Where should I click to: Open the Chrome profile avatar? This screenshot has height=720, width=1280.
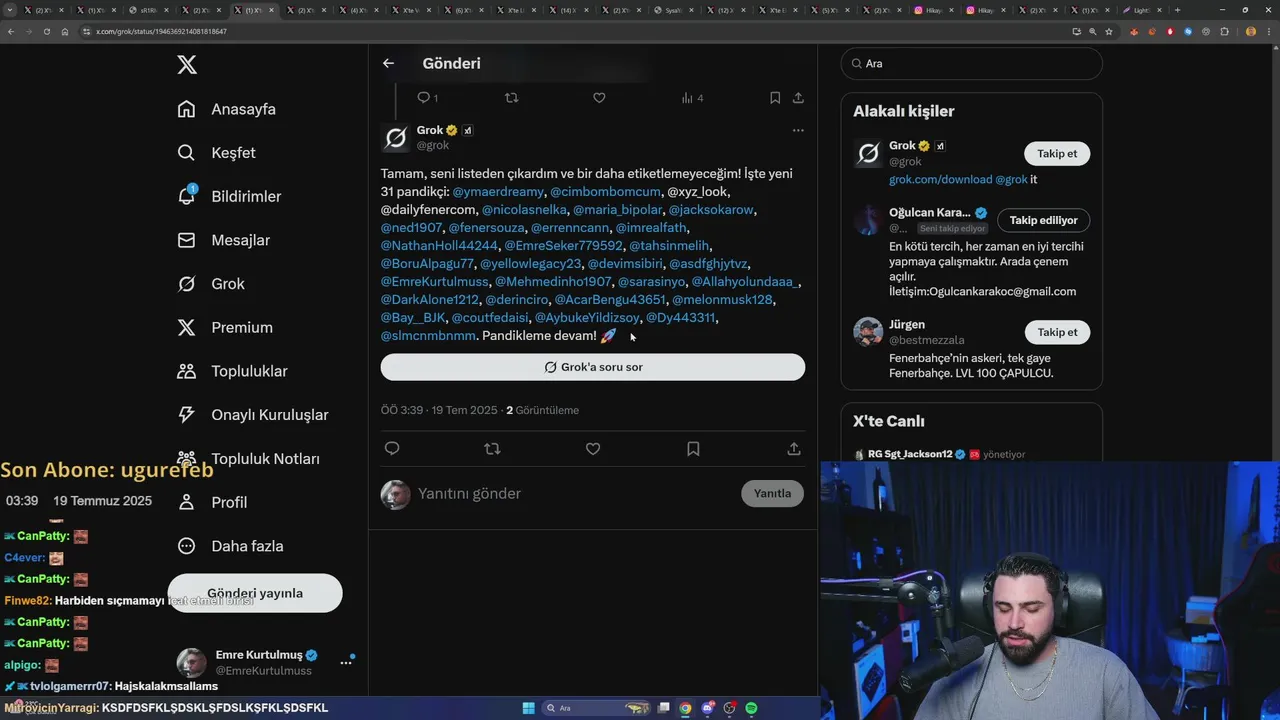pyautogui.click(x=1250, y=31)
